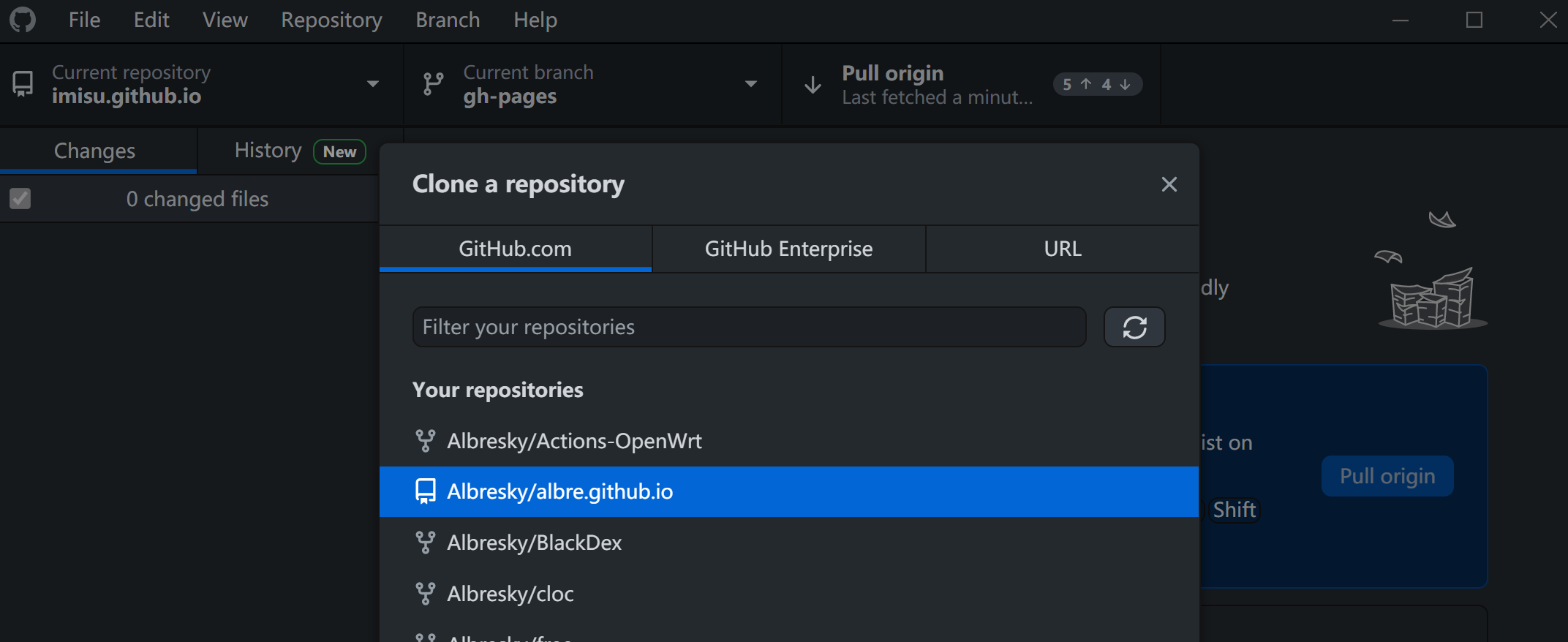The image size is (1568, 642).
Task: Expand the Current repository dropdown
Action: click(x=372, y=84)
